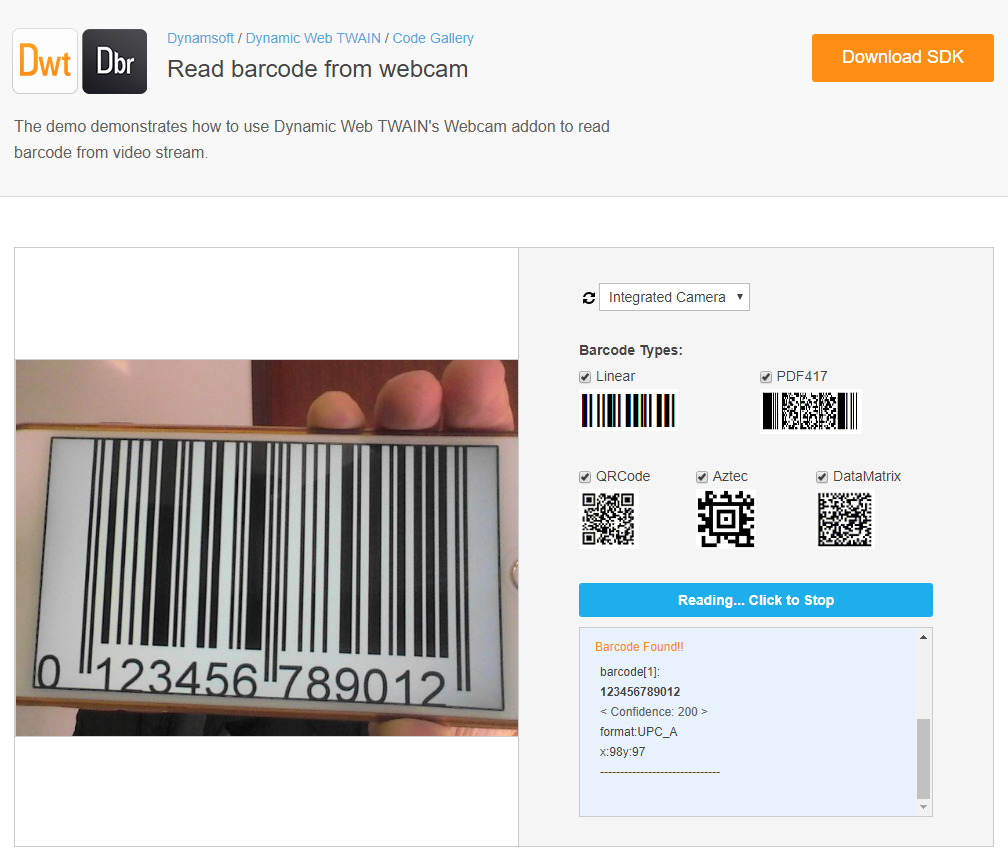Click the results panel scrollbar down arrow
This screenshot has height=863, width=1008.
pos(924,807)
